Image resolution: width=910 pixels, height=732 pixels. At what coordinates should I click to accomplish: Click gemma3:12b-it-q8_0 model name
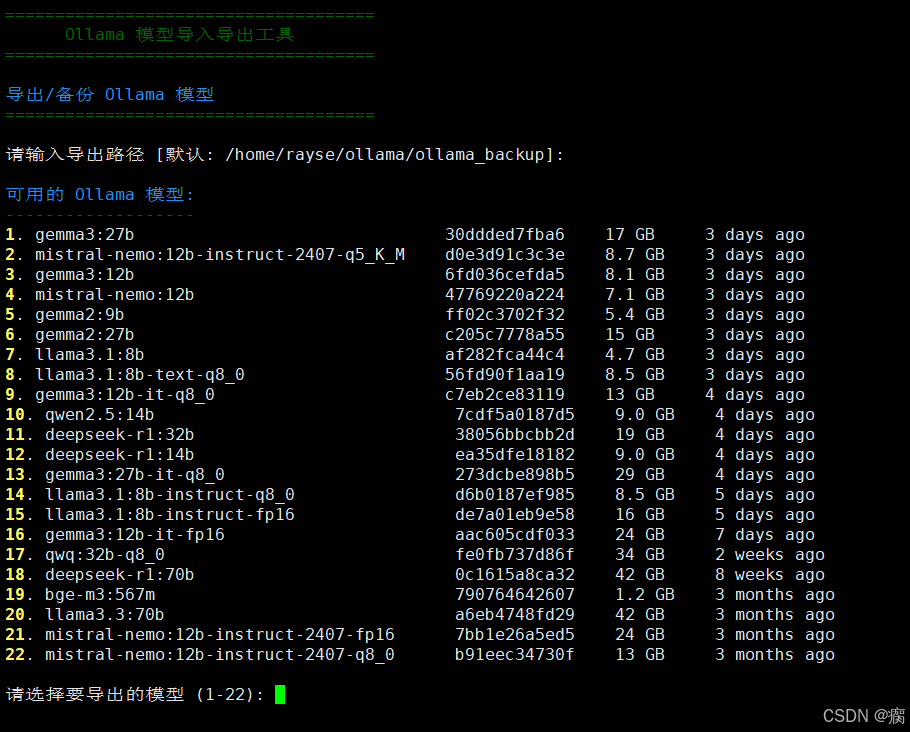tap(125, 395)
